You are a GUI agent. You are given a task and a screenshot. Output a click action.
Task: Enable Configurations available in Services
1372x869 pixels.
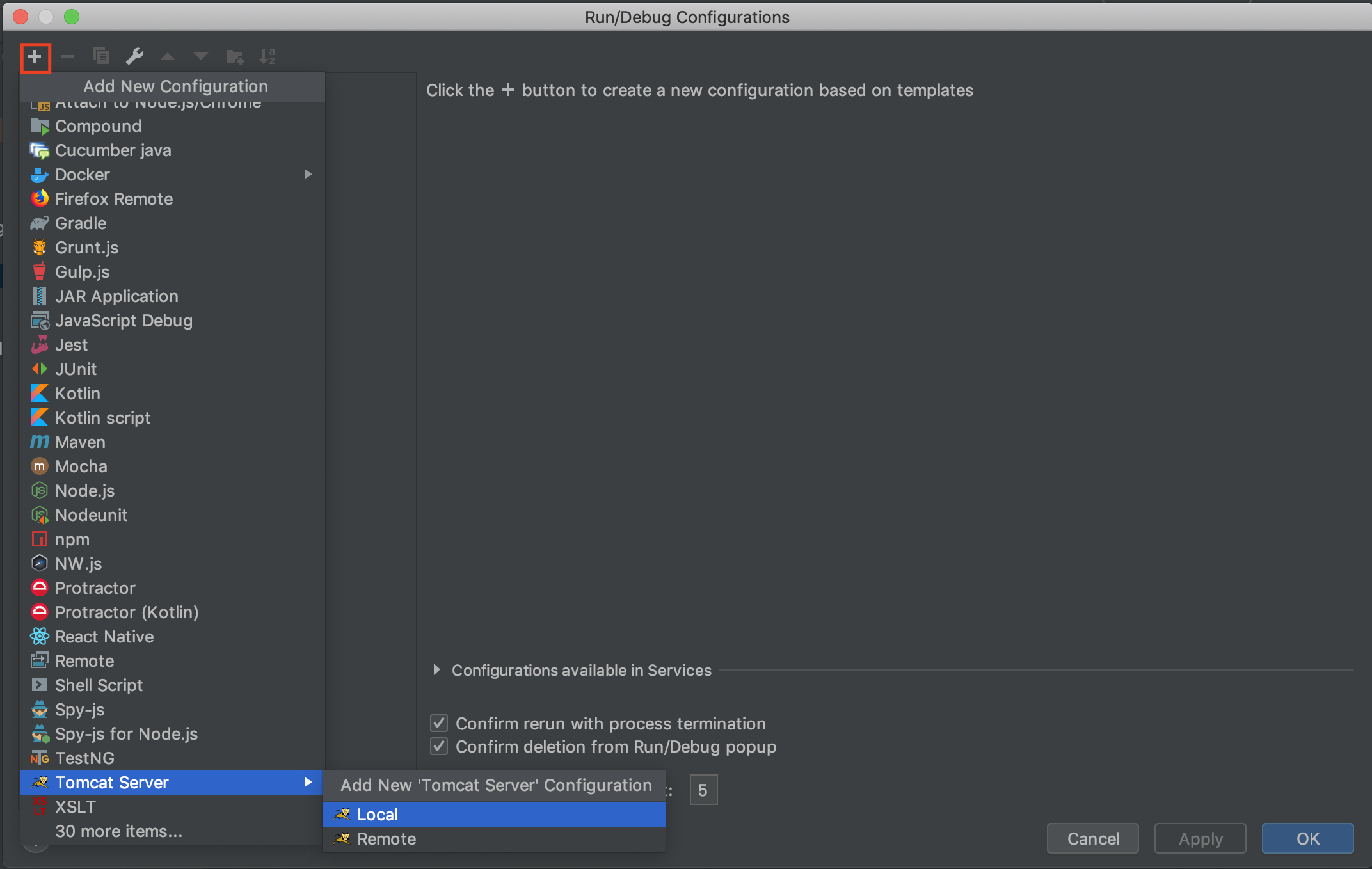[x=437, y=670]
